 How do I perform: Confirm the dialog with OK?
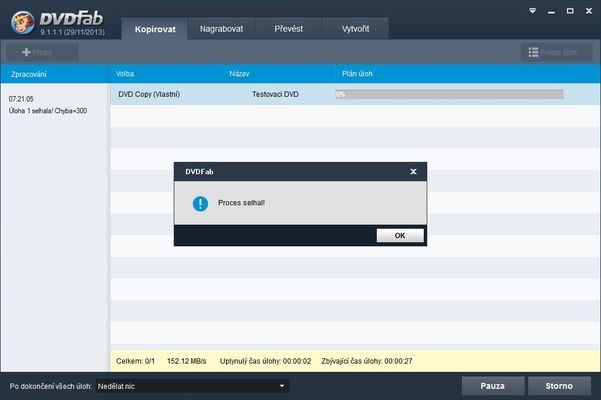400,235
